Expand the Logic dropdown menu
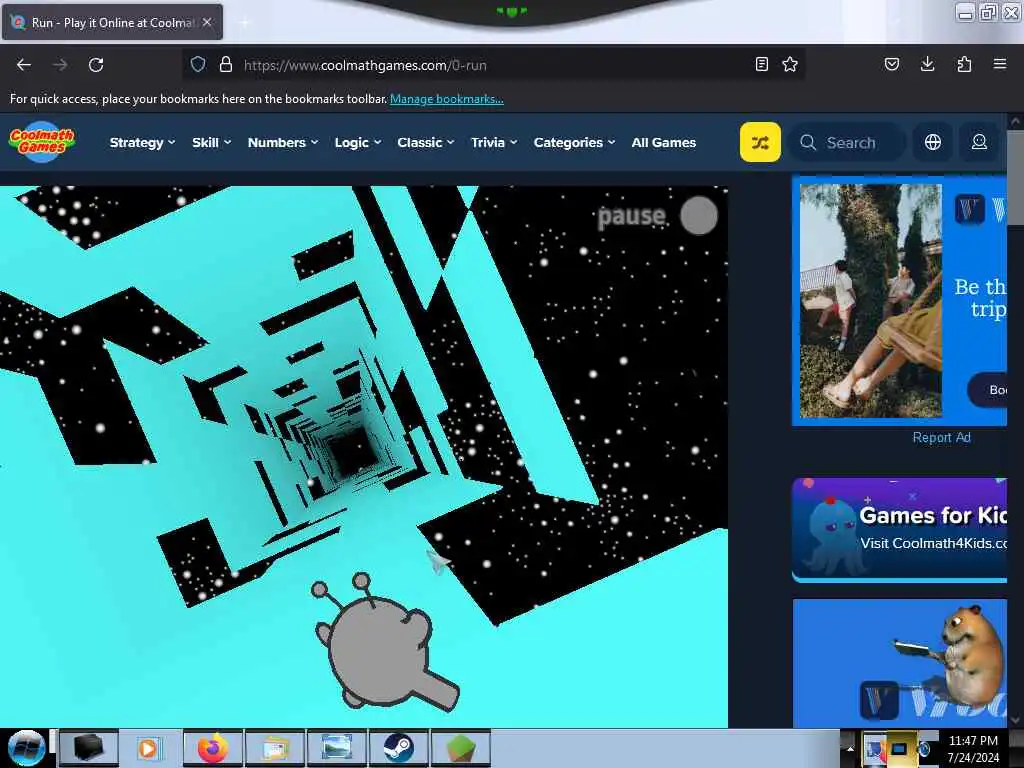 point(358,142)
